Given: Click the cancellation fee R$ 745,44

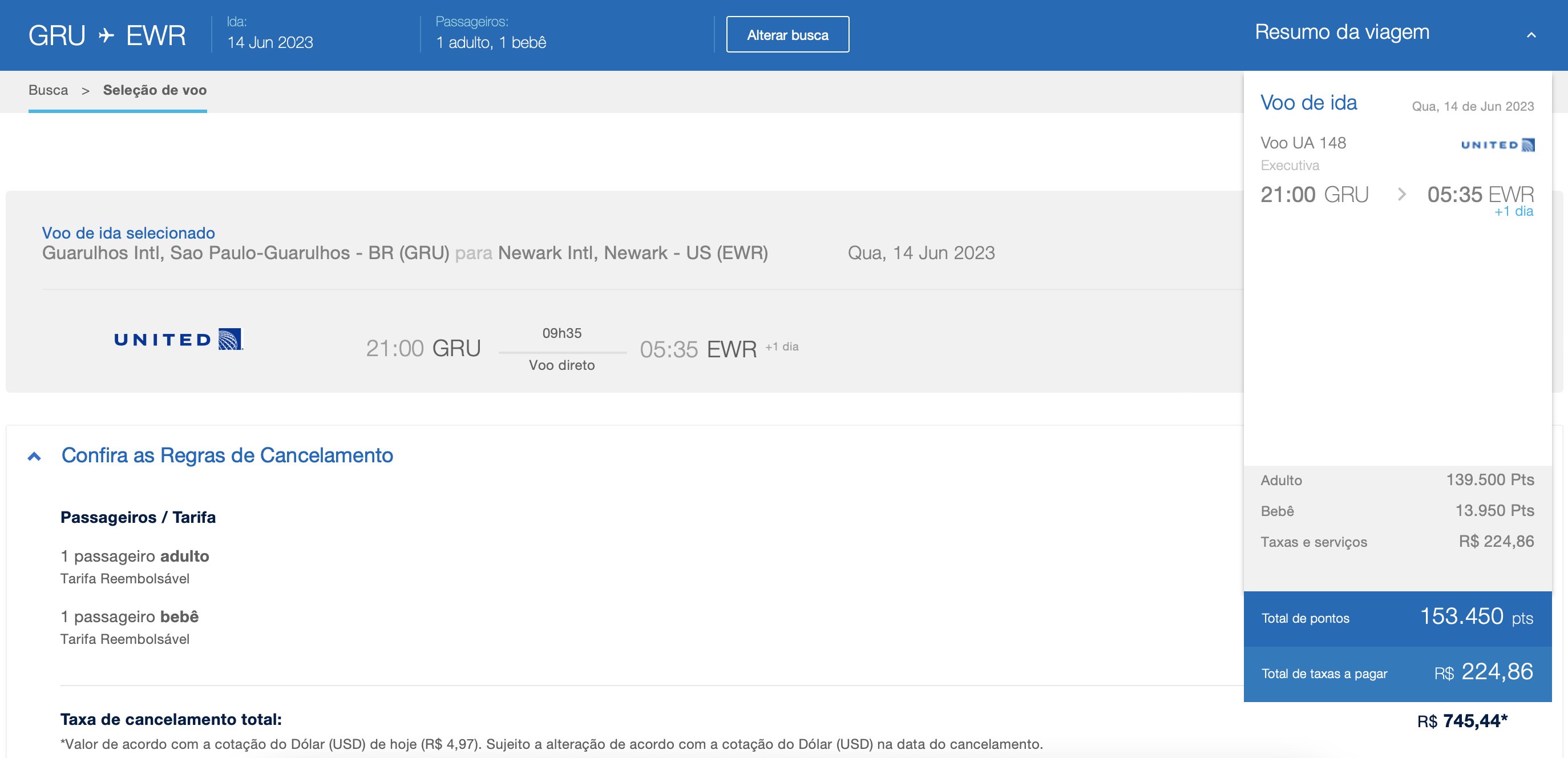Looking at the screenshot, I should coord(1462,721).
